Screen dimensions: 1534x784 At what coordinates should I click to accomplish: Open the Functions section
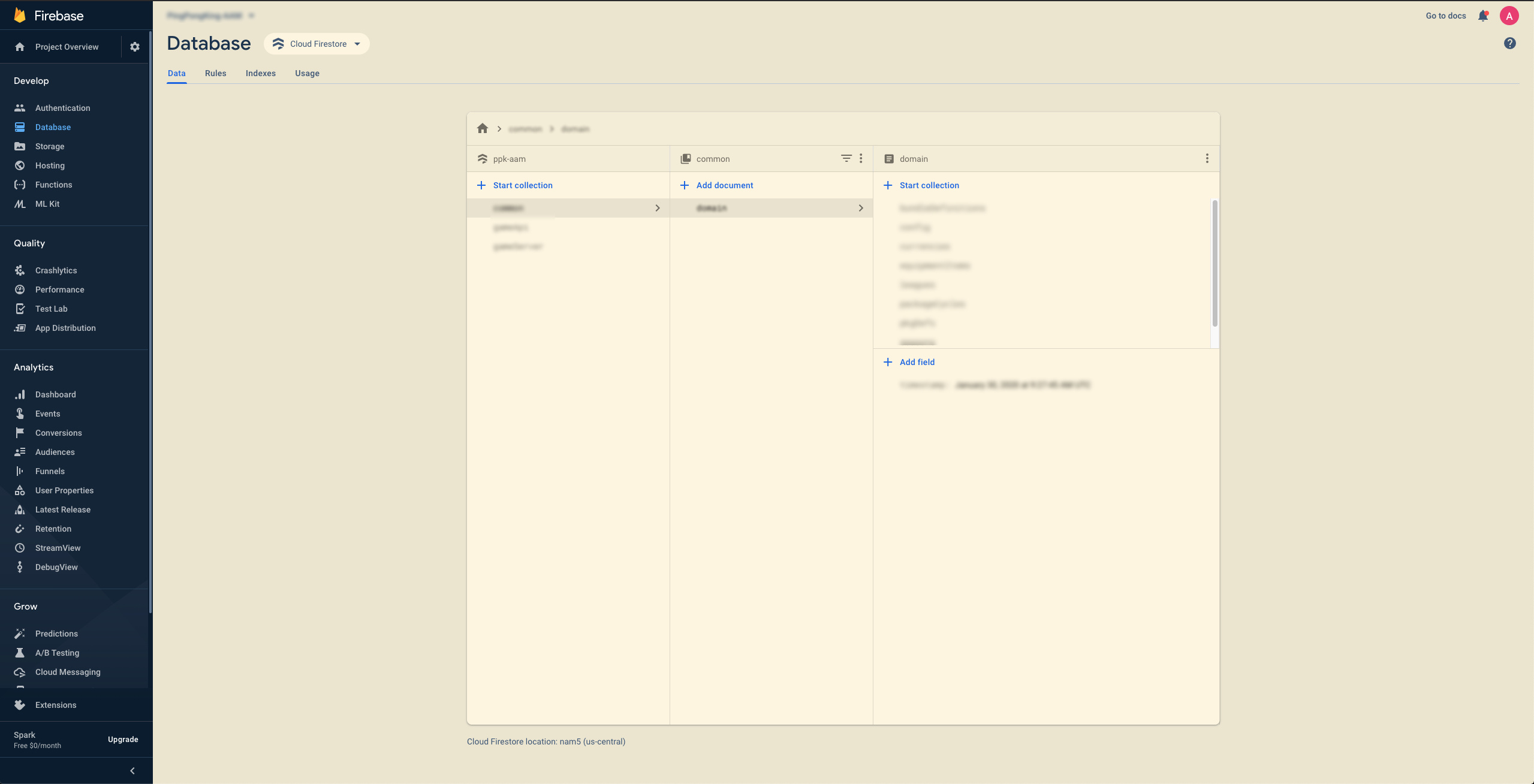click(x=53, y=185)
